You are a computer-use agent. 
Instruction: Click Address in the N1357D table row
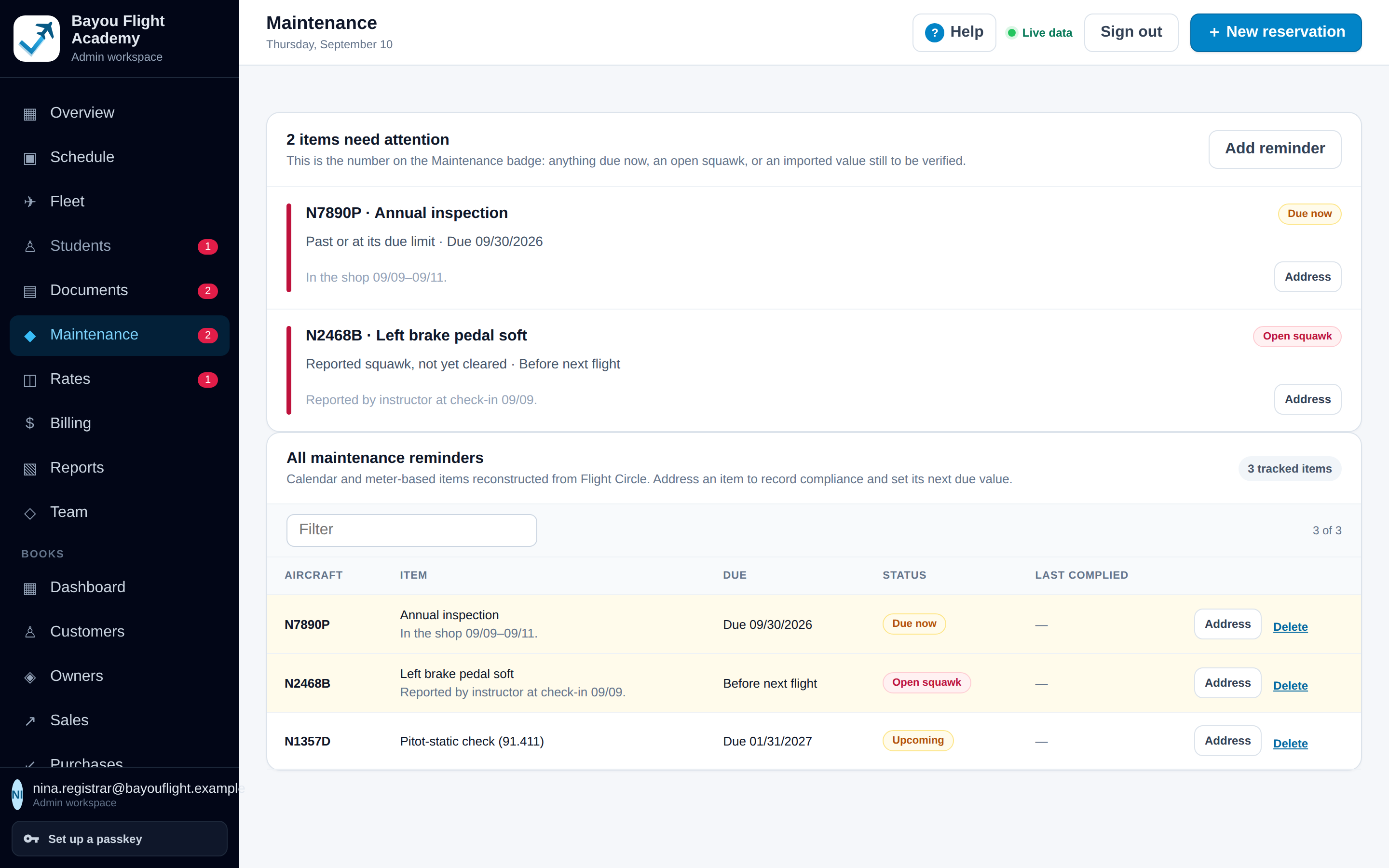click(x=1228, y=741)
